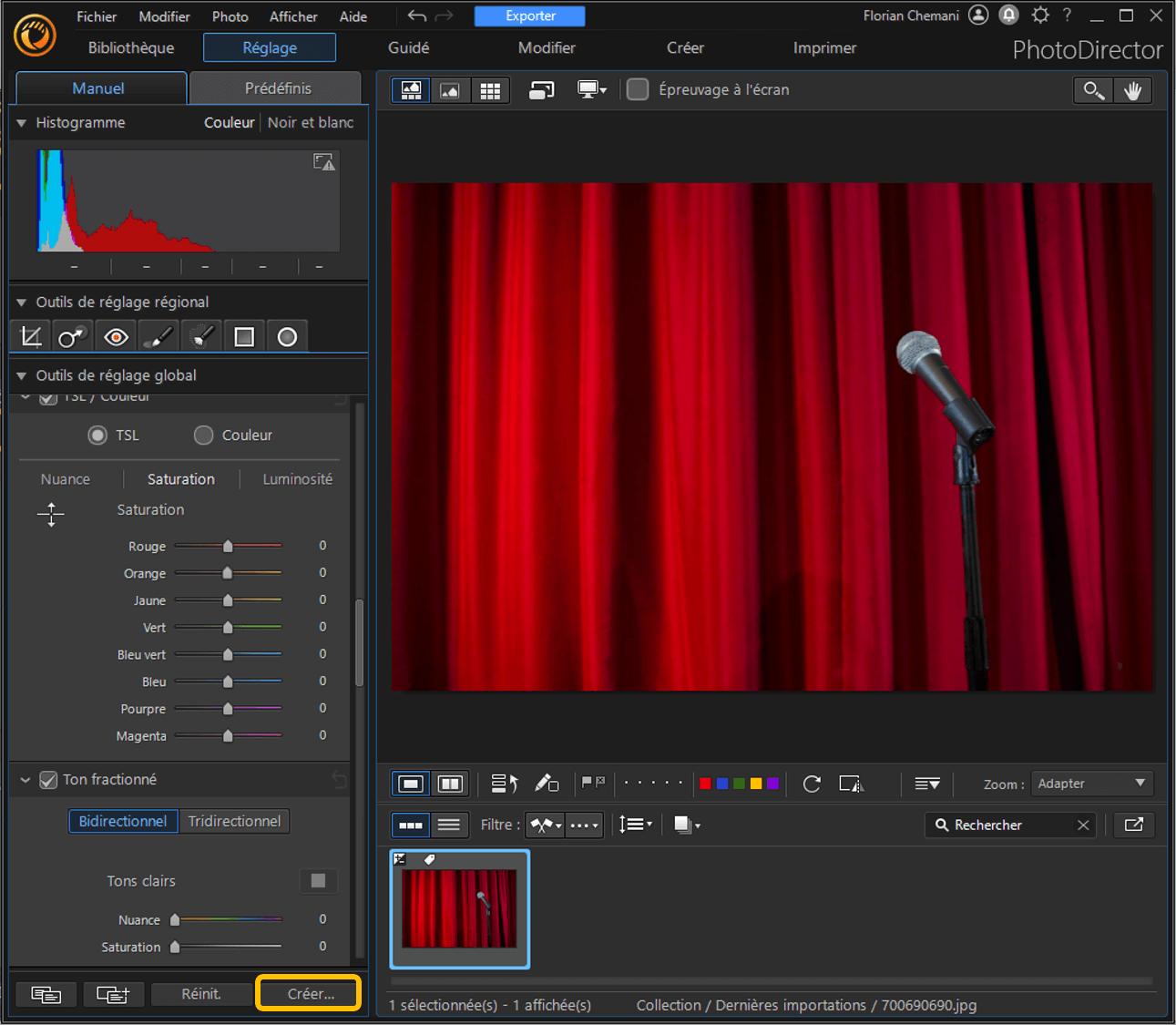Select the radial filter circle tool
The width and height of the screenshot is (1176, 1025).
tap(287, 337)
